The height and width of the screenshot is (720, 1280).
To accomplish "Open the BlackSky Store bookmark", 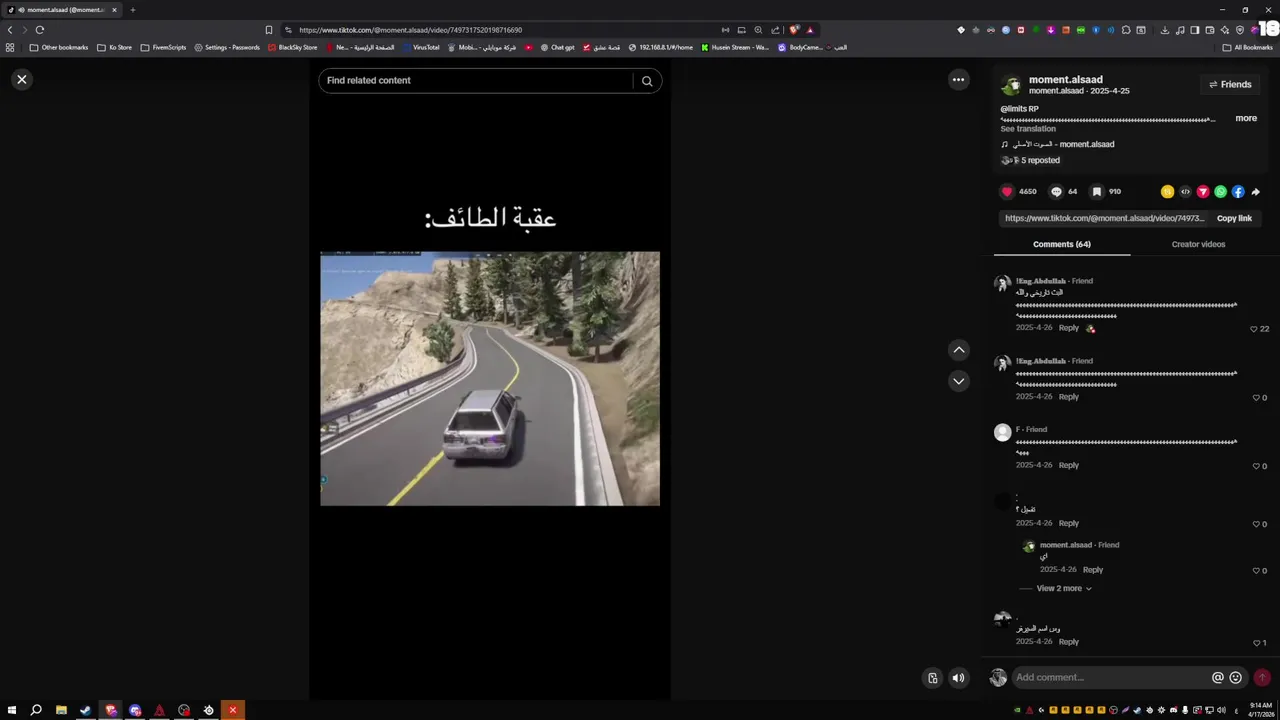I will (x=292, y=47).
